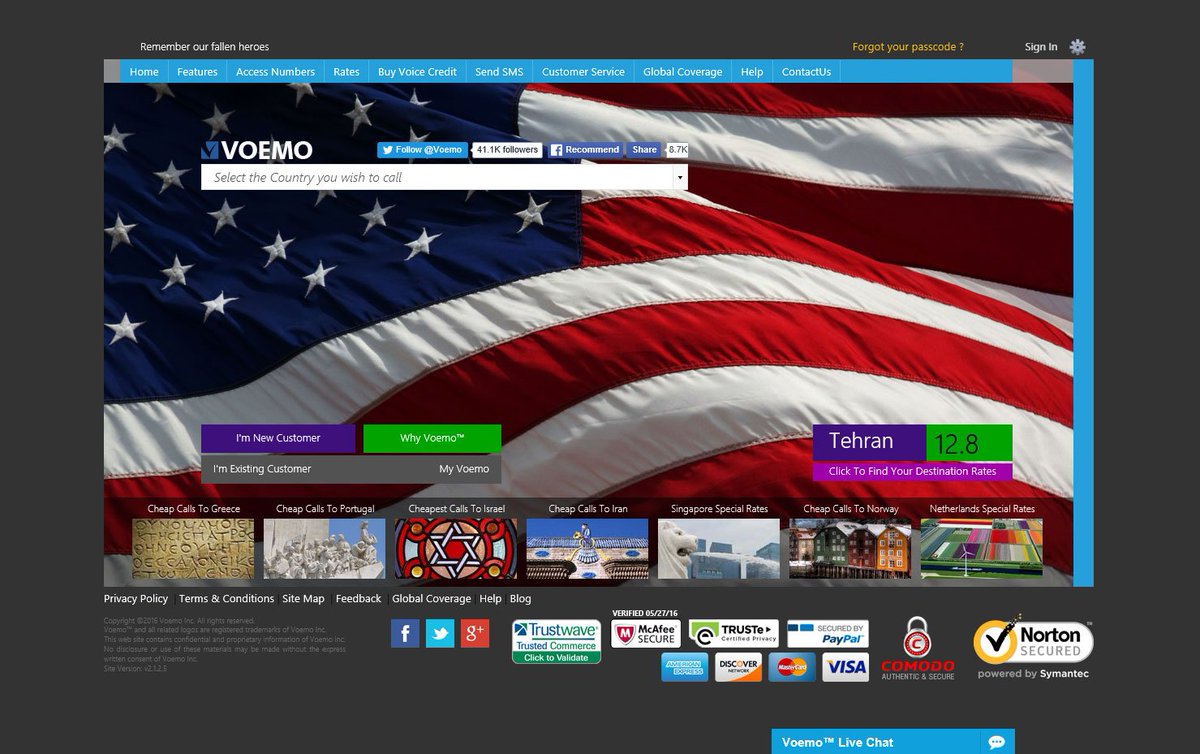
Task: Click the Norton Secured seal
Action: [x=1032, y=640]
